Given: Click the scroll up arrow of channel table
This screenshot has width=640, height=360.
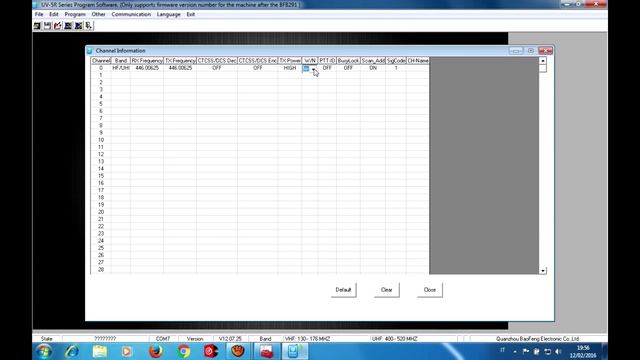Looking at the screenshot, I should coord(543,61).
